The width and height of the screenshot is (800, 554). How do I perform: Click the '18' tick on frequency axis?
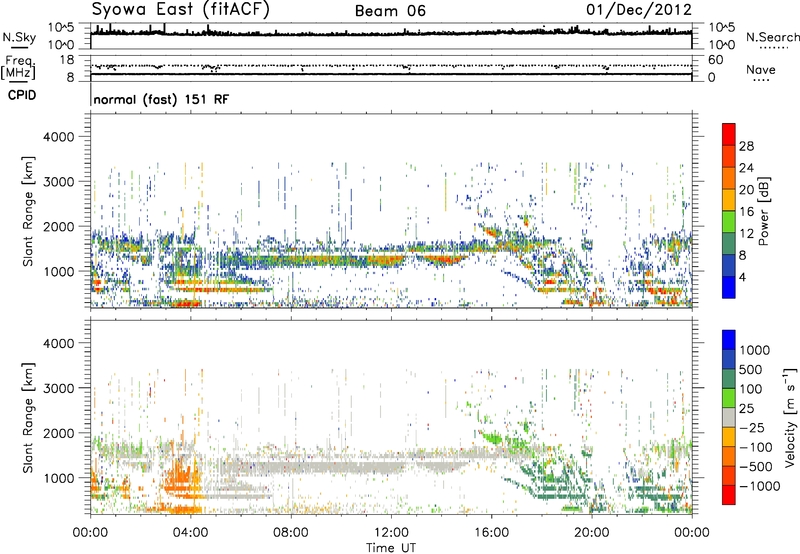pos(66,60)
